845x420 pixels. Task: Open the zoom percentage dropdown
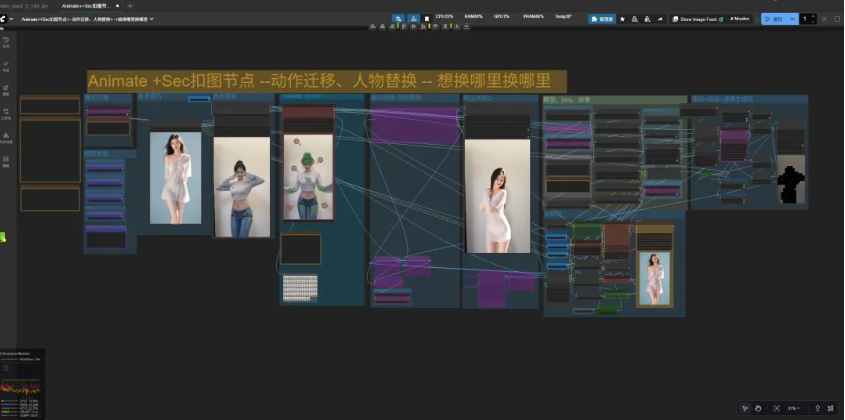click(x=793, y=408)
